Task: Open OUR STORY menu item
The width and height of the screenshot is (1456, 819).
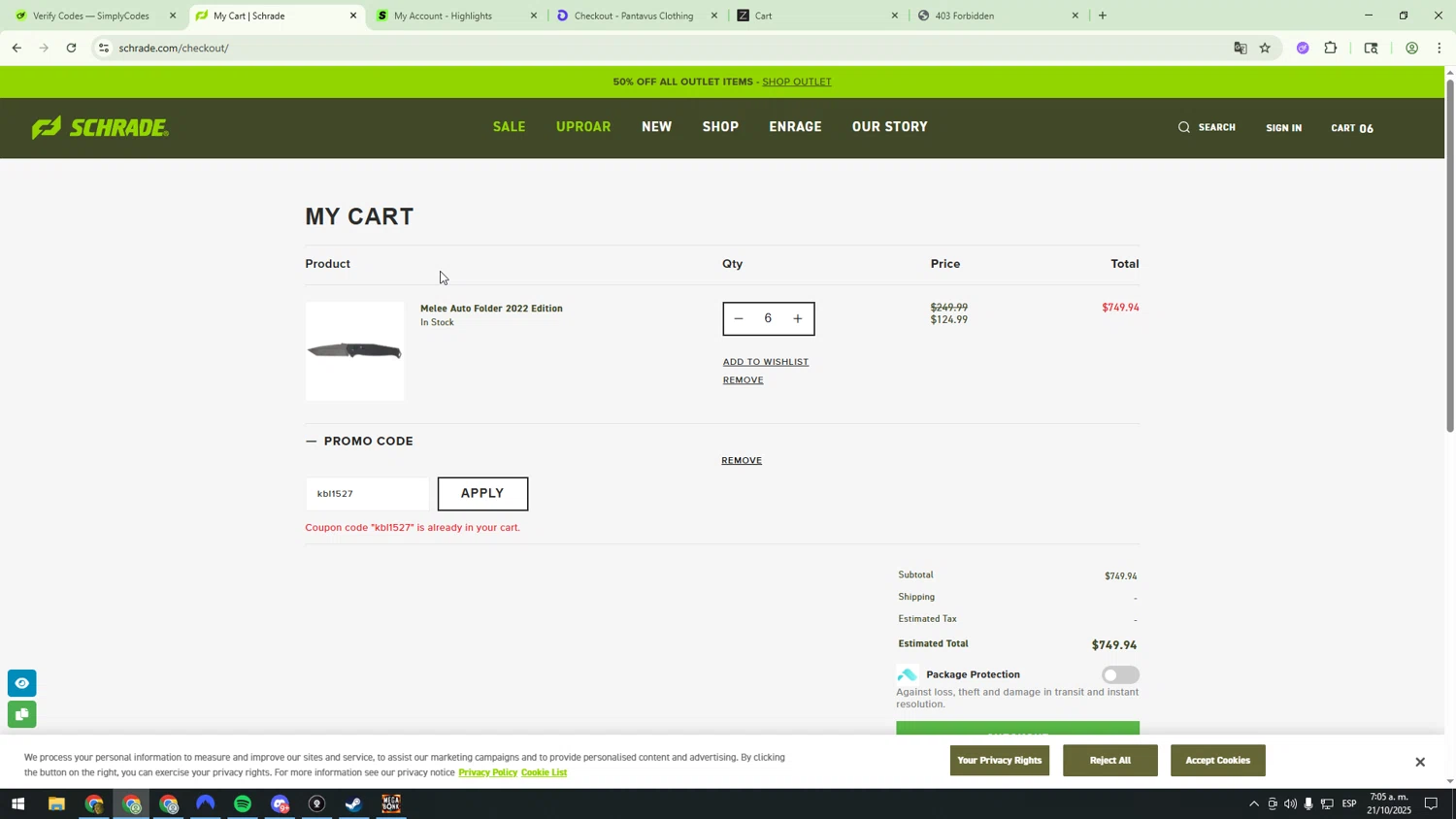Action: tap(890, 127)
